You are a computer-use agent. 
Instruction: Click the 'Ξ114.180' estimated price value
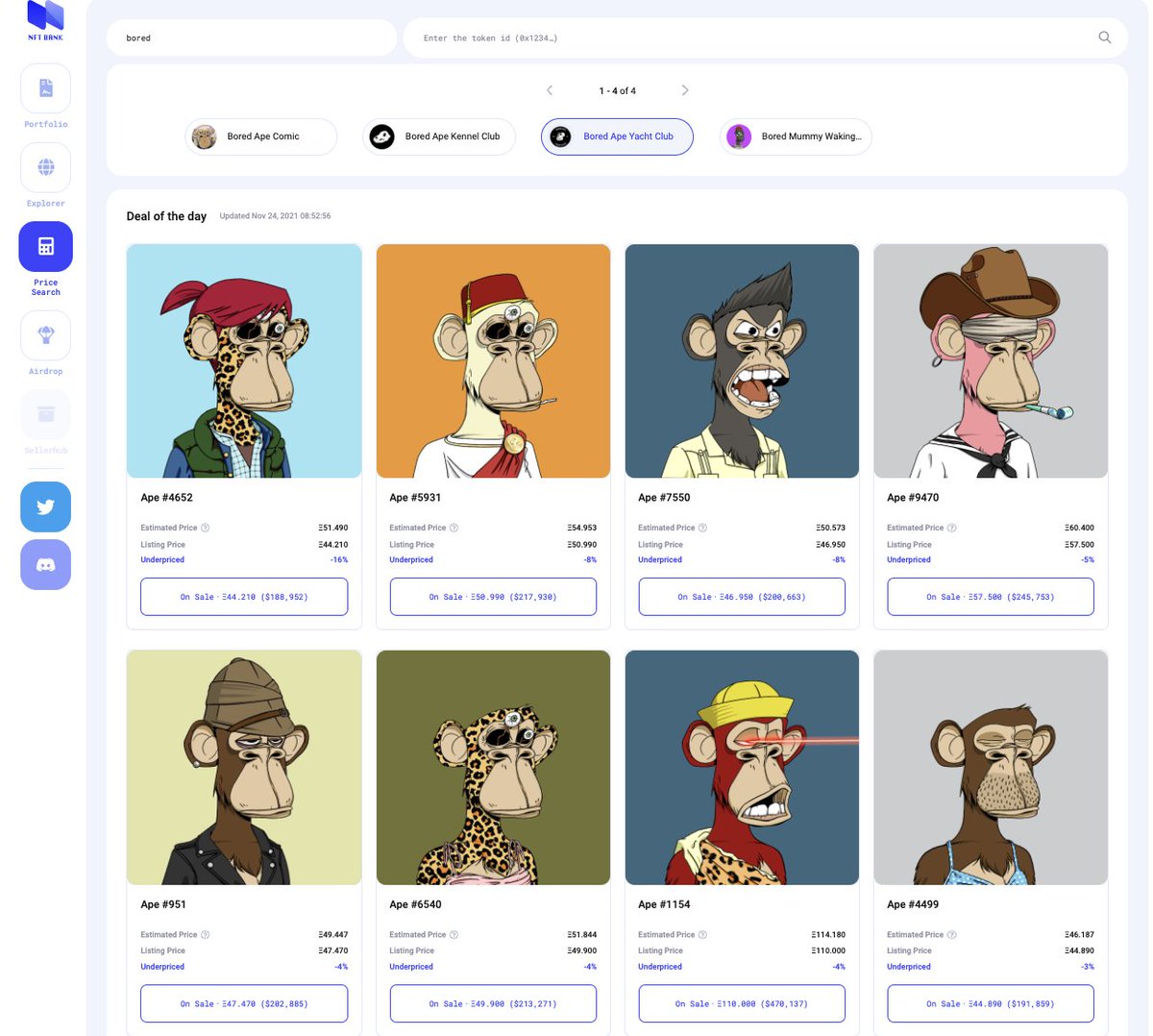[828, 934]
